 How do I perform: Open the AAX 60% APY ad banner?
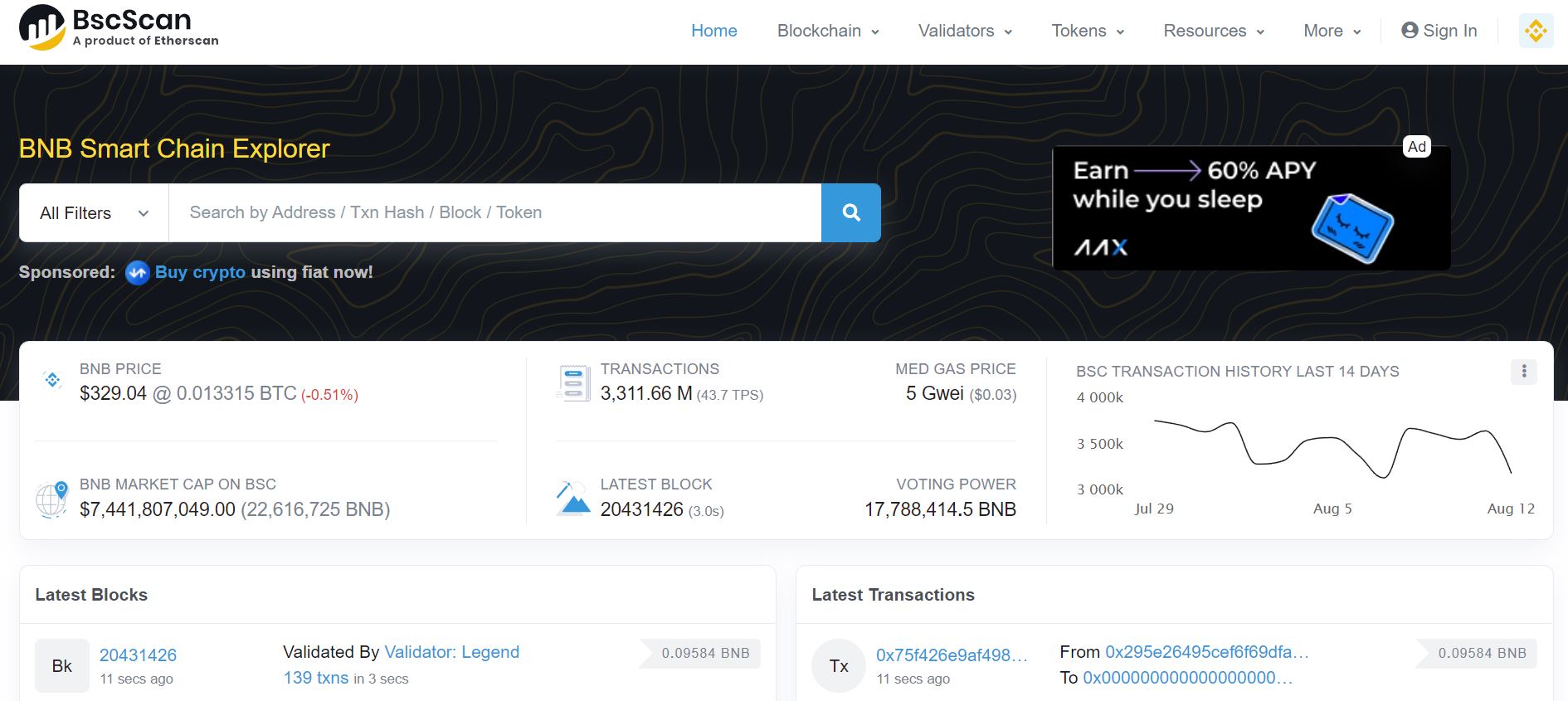click(x=1251, y=208)
